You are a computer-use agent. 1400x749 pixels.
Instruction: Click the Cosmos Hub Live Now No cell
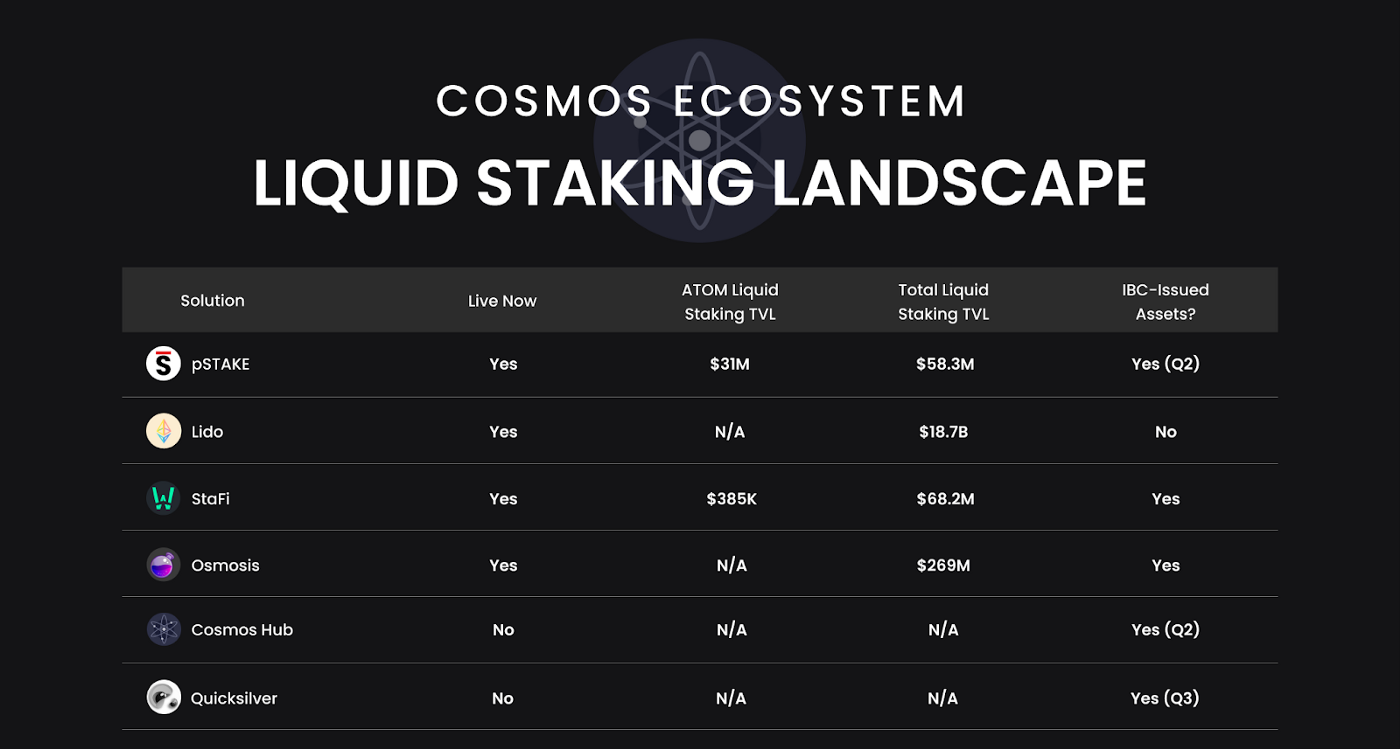coord(503,630)
